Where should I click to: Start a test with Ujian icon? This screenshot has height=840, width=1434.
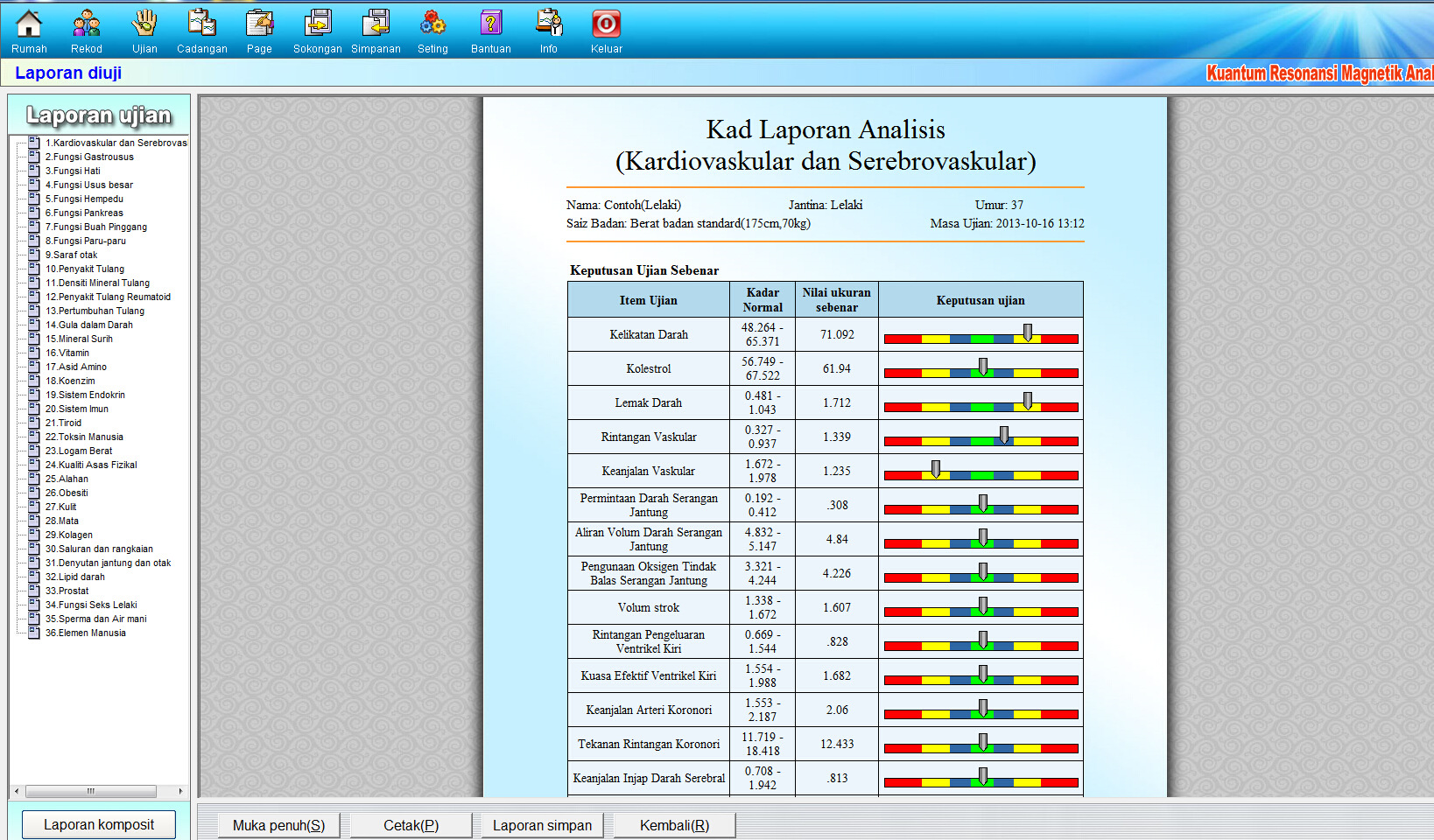tap(144, 24)
